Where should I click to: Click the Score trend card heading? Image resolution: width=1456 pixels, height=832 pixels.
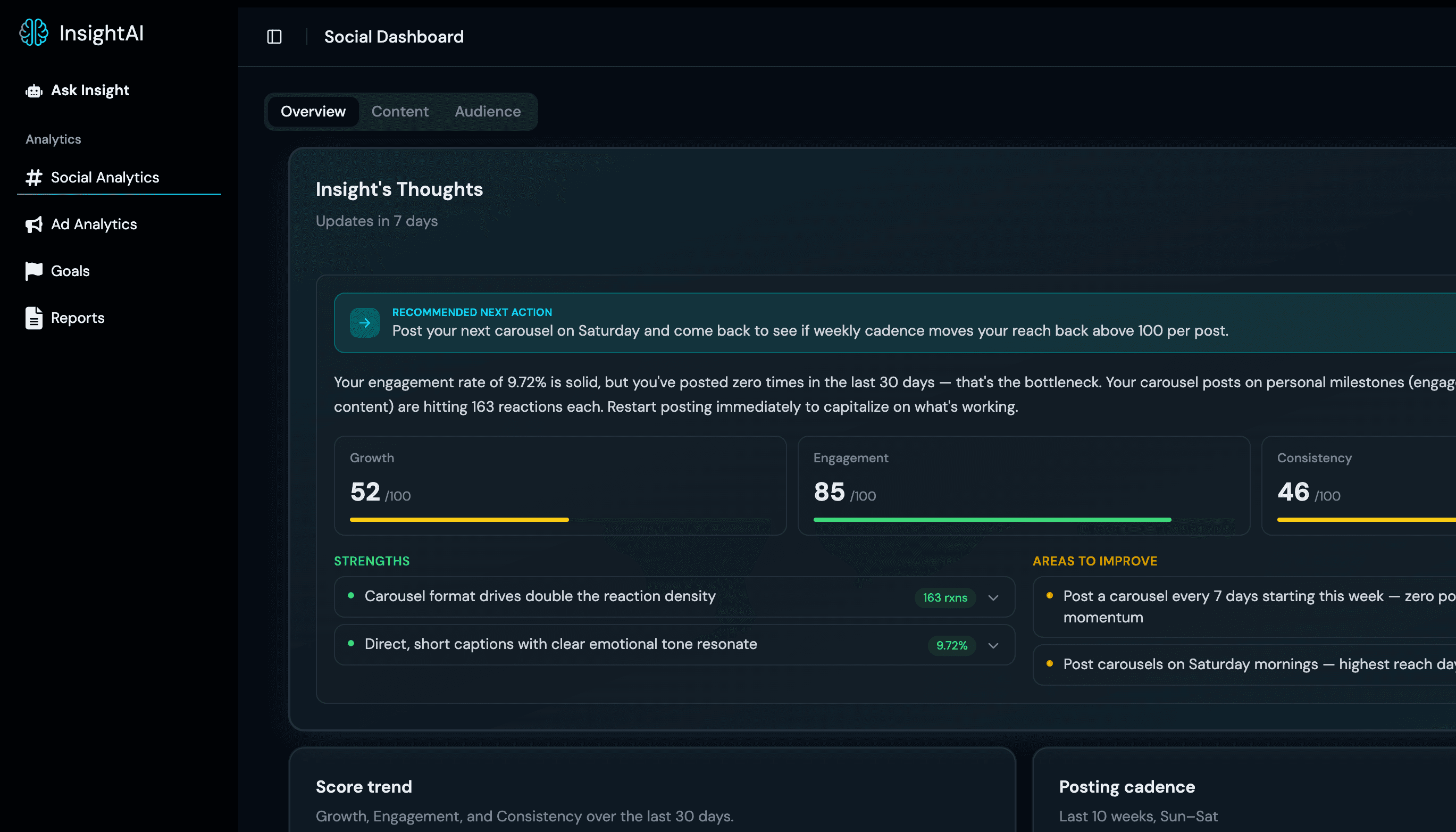(x=363, y=787)
